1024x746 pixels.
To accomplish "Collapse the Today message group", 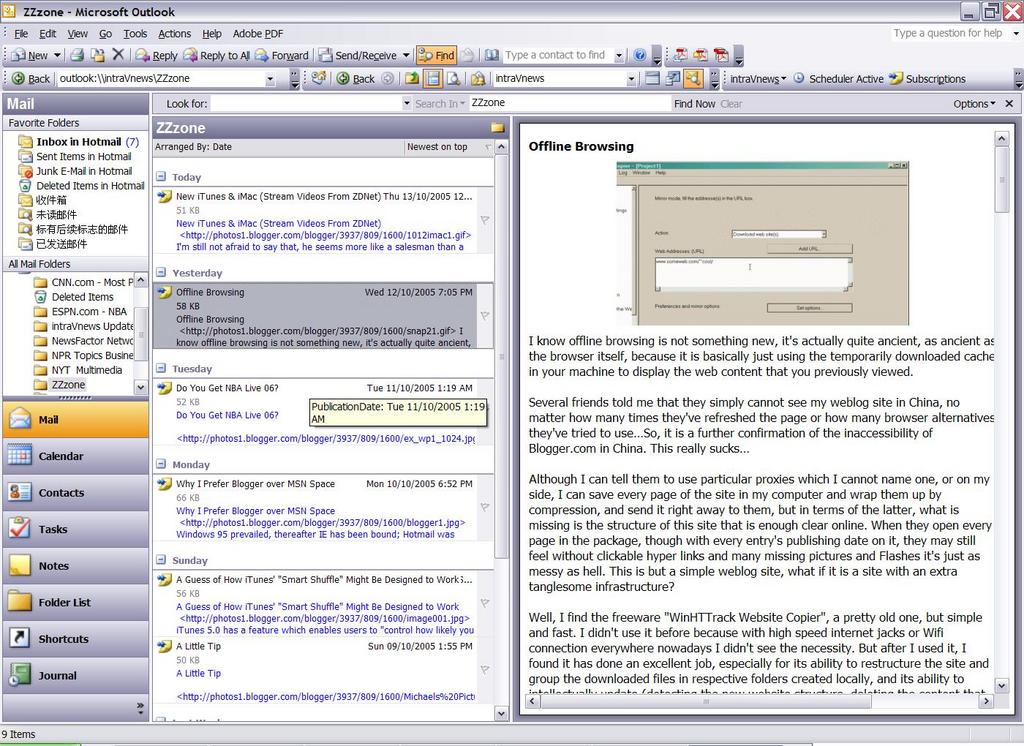I will click(161, 176).
